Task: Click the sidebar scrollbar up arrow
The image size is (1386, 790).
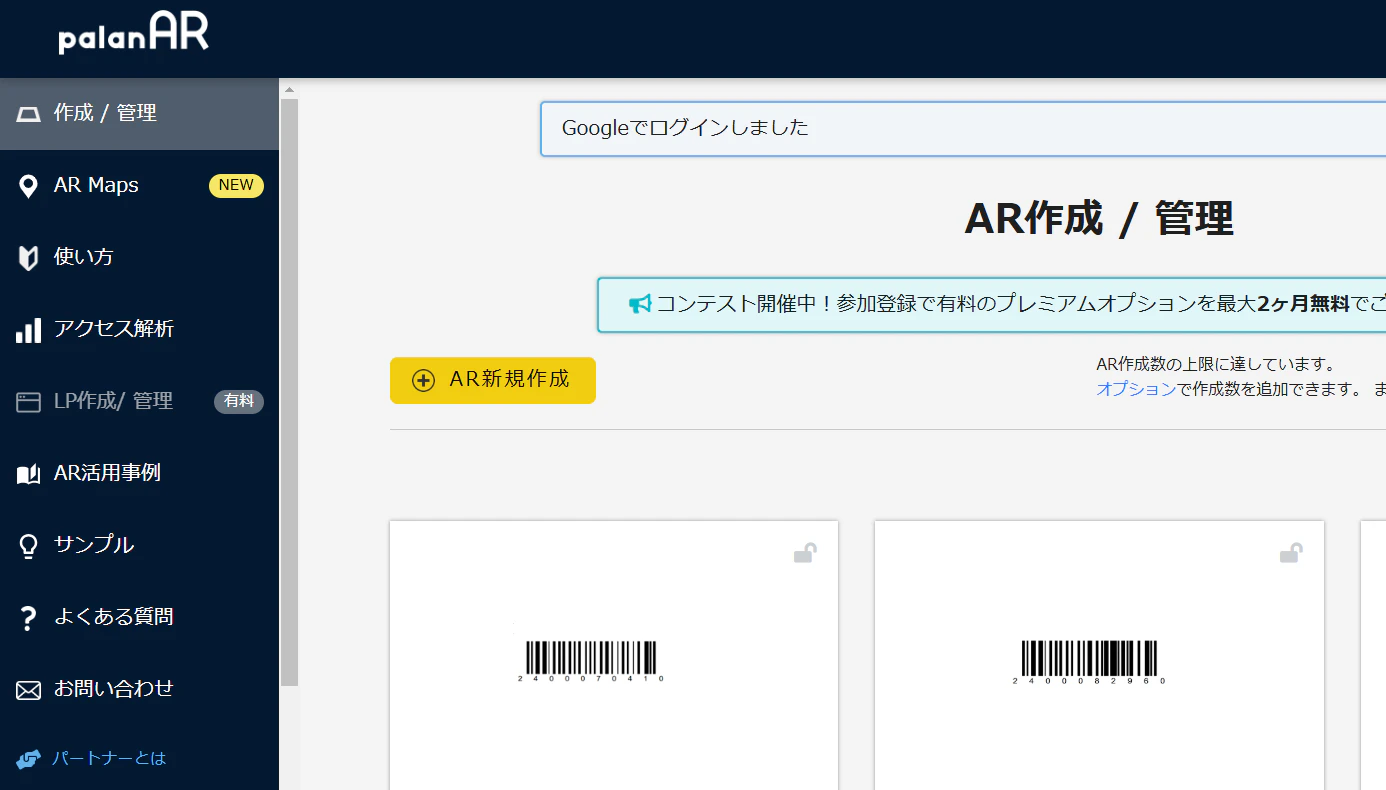Action: click(x=289, y=88)
